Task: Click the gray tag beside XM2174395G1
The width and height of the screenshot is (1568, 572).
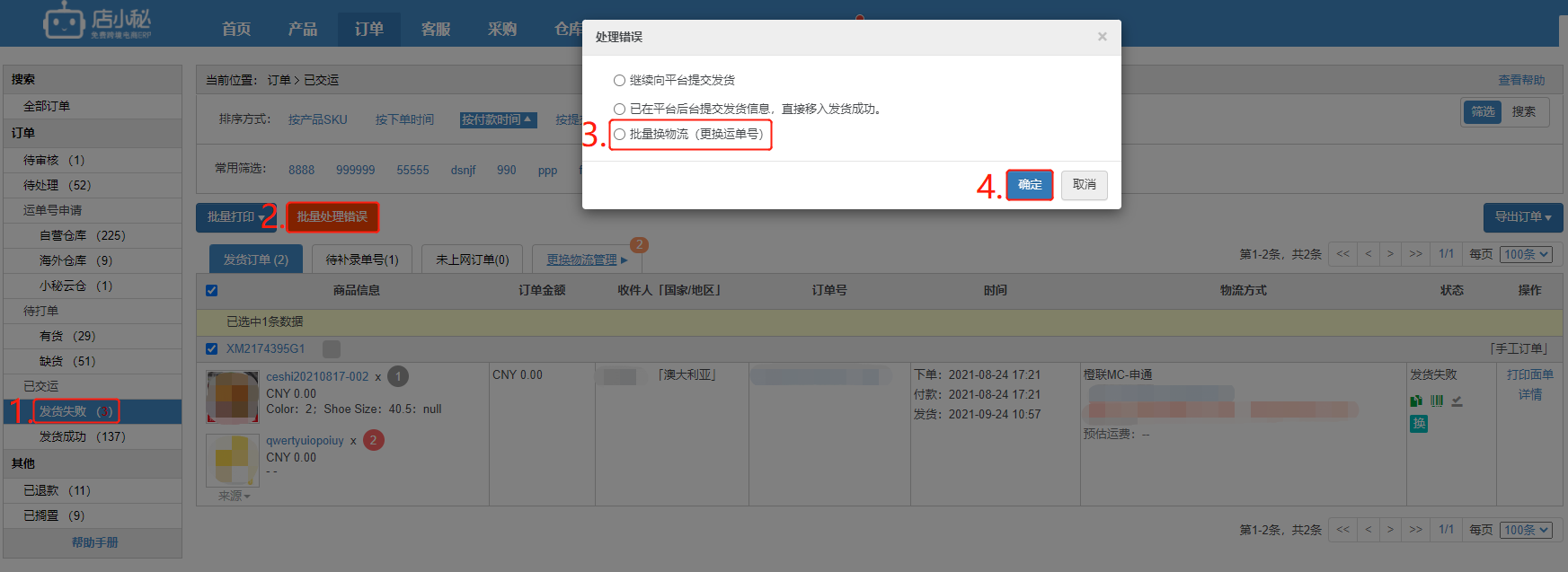Action: tap(332, 348)
